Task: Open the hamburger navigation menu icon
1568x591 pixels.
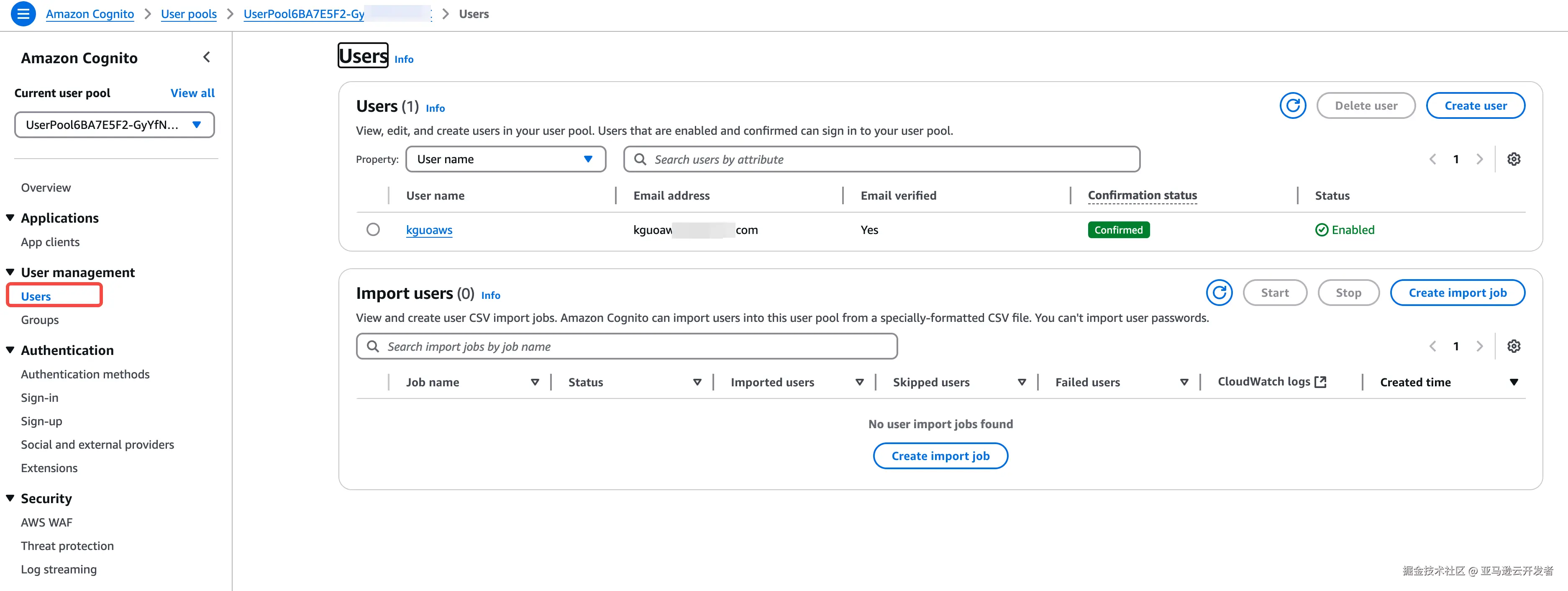Action: (x=23, y=13)
